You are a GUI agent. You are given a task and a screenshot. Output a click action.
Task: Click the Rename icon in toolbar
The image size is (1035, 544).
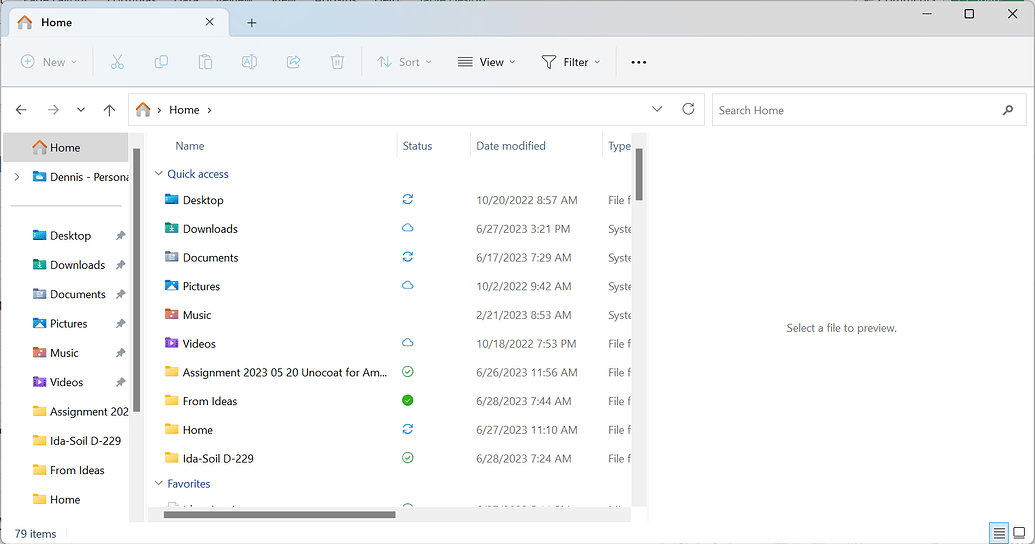pos(250,62)
